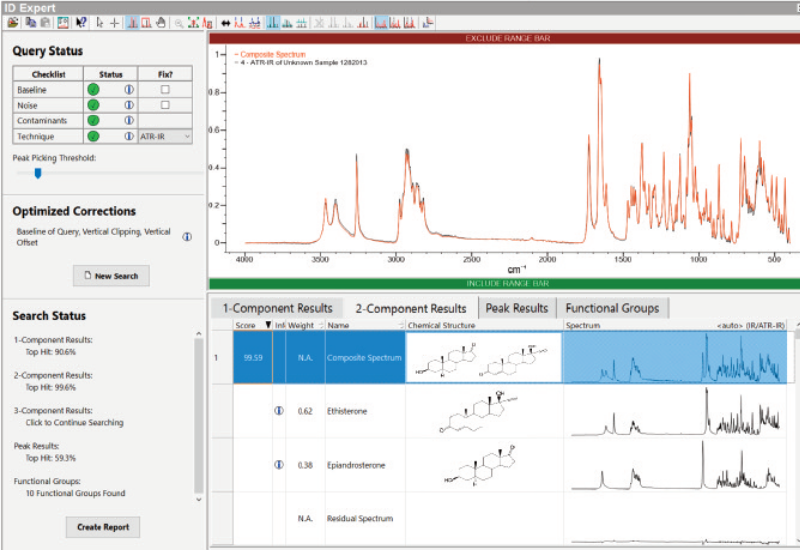This screenshot has width=800, height=550.
Task: Click the New Search button
Action: 111,276
